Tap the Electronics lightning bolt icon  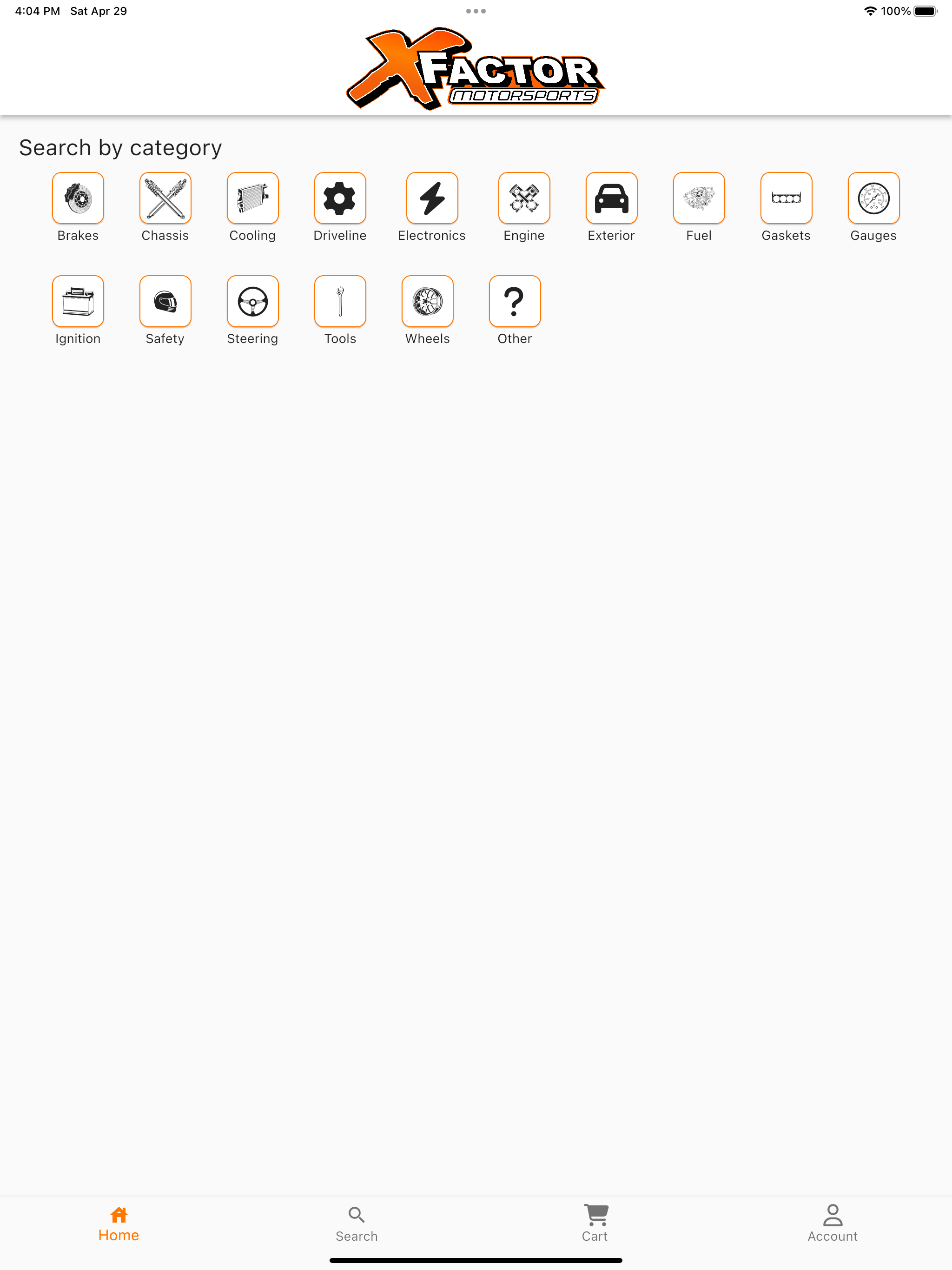click(432, 198)
